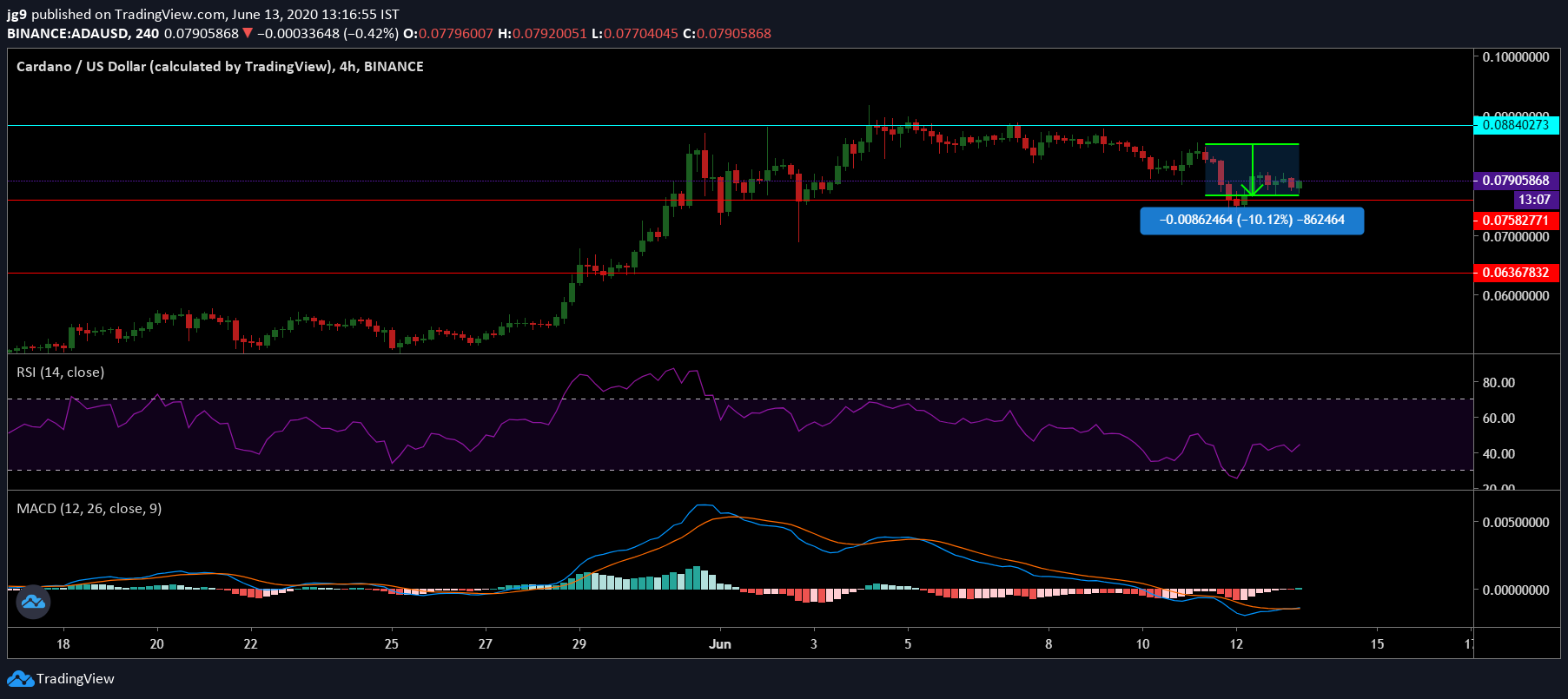Click the 0.10000000 price axis label

point(1516,57)
